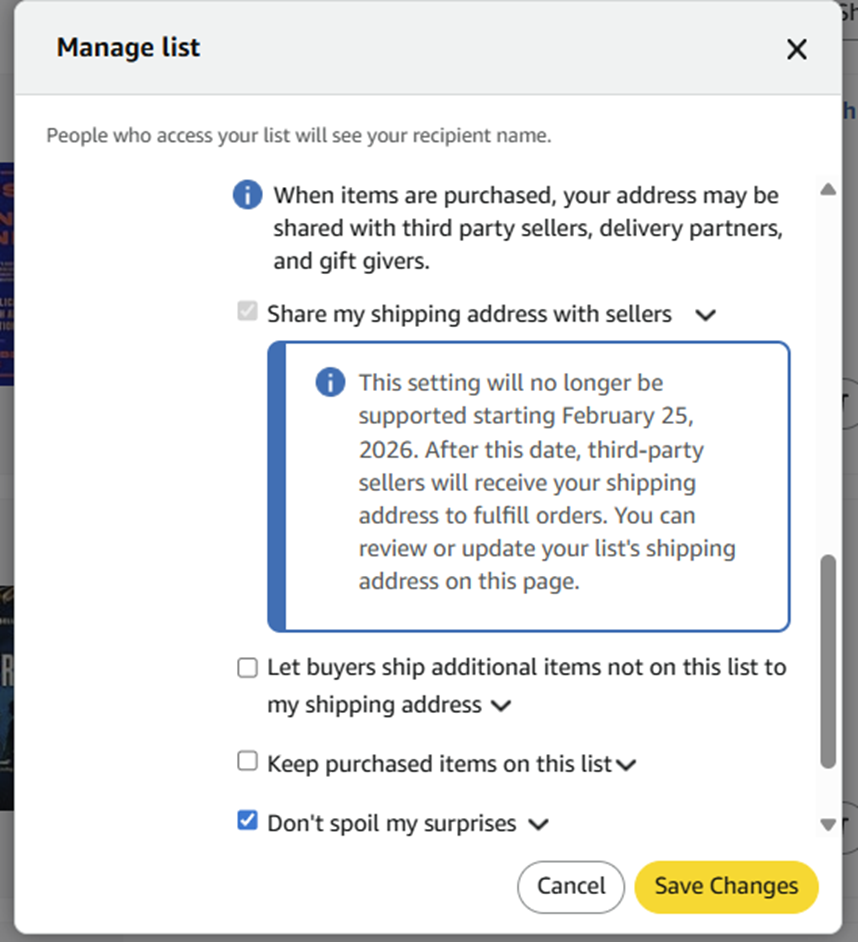This screenshot has height=942, width=858.
Task: Expand chevron next to Share my shipping address
Action: 705,315
